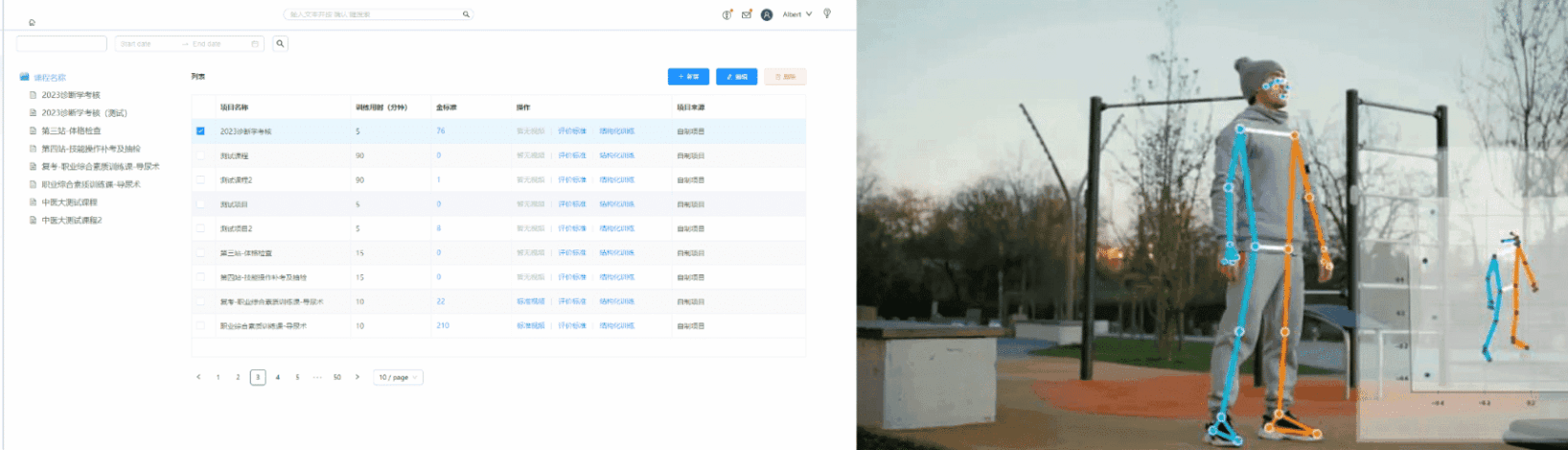Uncheck the 2023诊断学考核 row checkbox
The image size is (1568, 450).
click(x=200, y=130)
